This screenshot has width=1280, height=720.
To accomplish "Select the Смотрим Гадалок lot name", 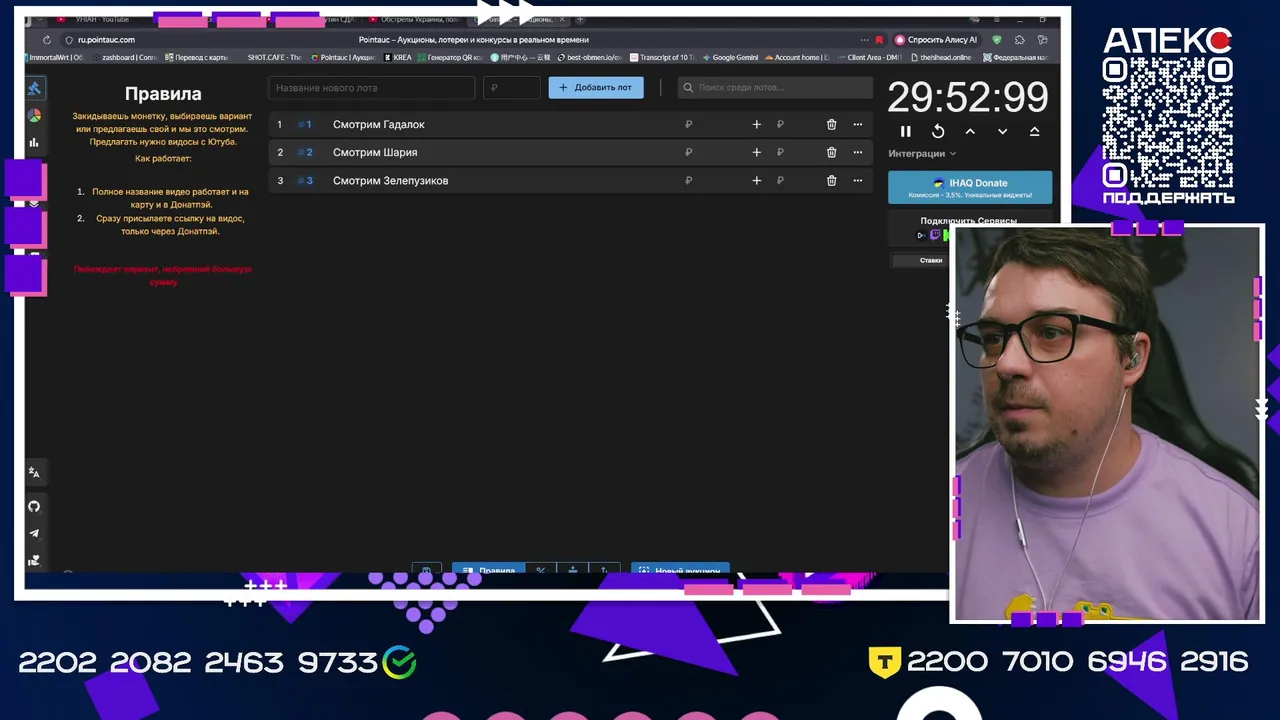I will tap(379, 124).
